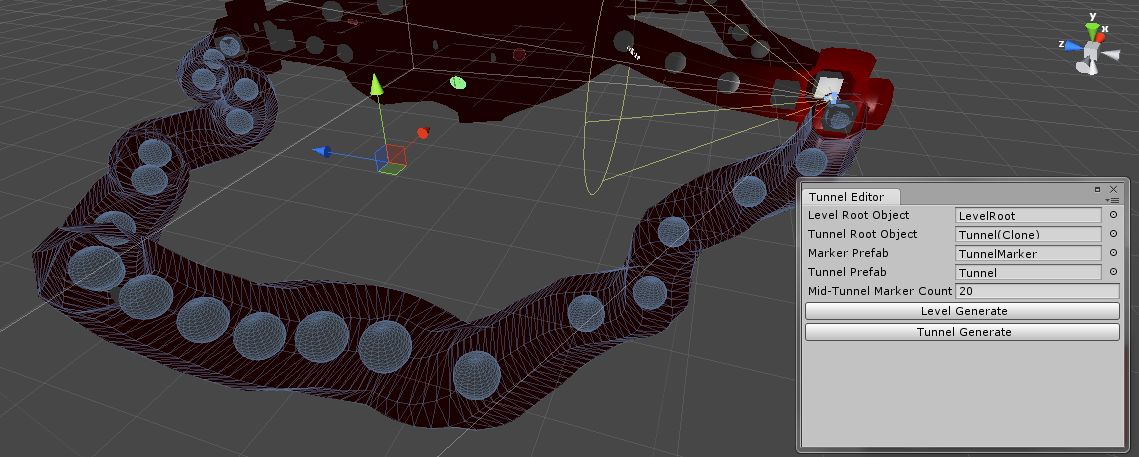Click the Tunnel Root Object label
This screenshot has width=1139, height=457.
pyautogui.click(x=862, y=234)
